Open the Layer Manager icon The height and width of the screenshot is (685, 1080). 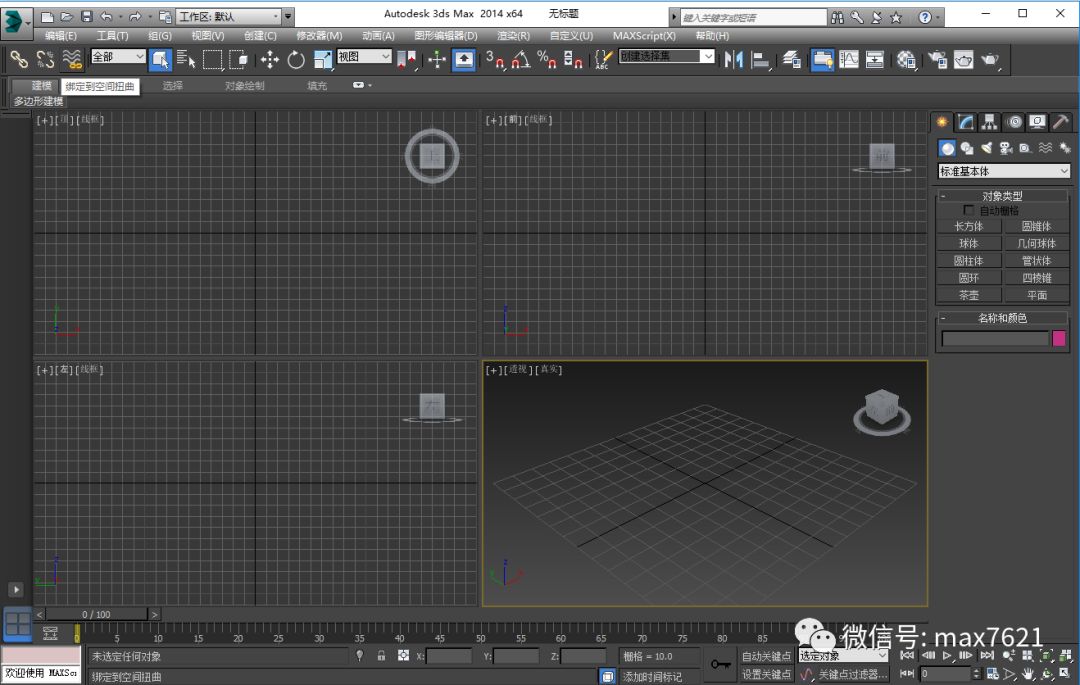(x=791, y=60)
